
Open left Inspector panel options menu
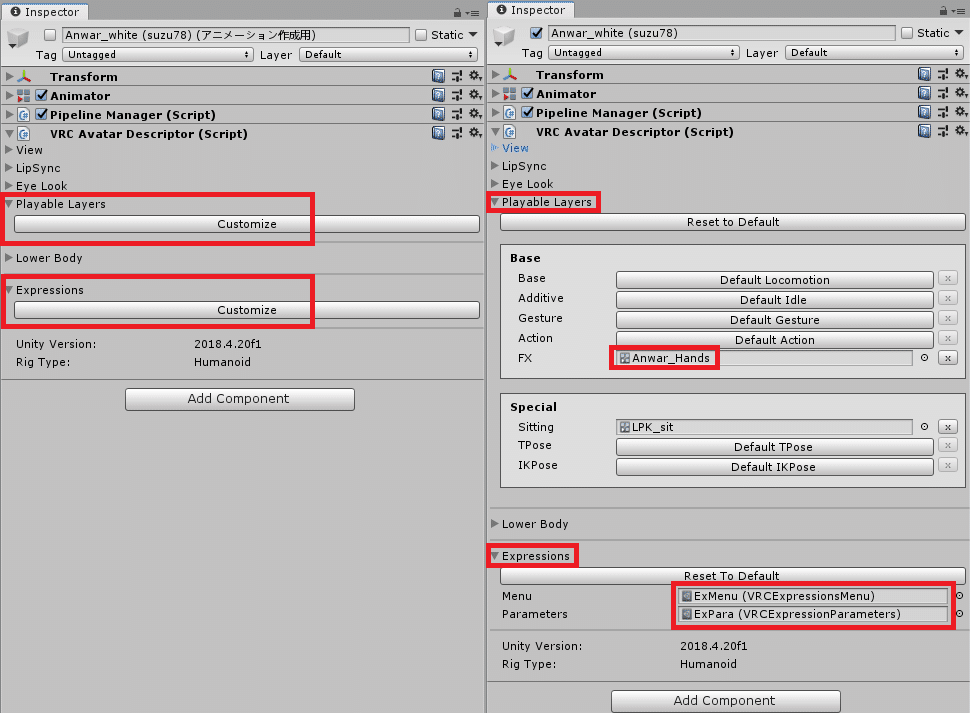tap(473, 13)
